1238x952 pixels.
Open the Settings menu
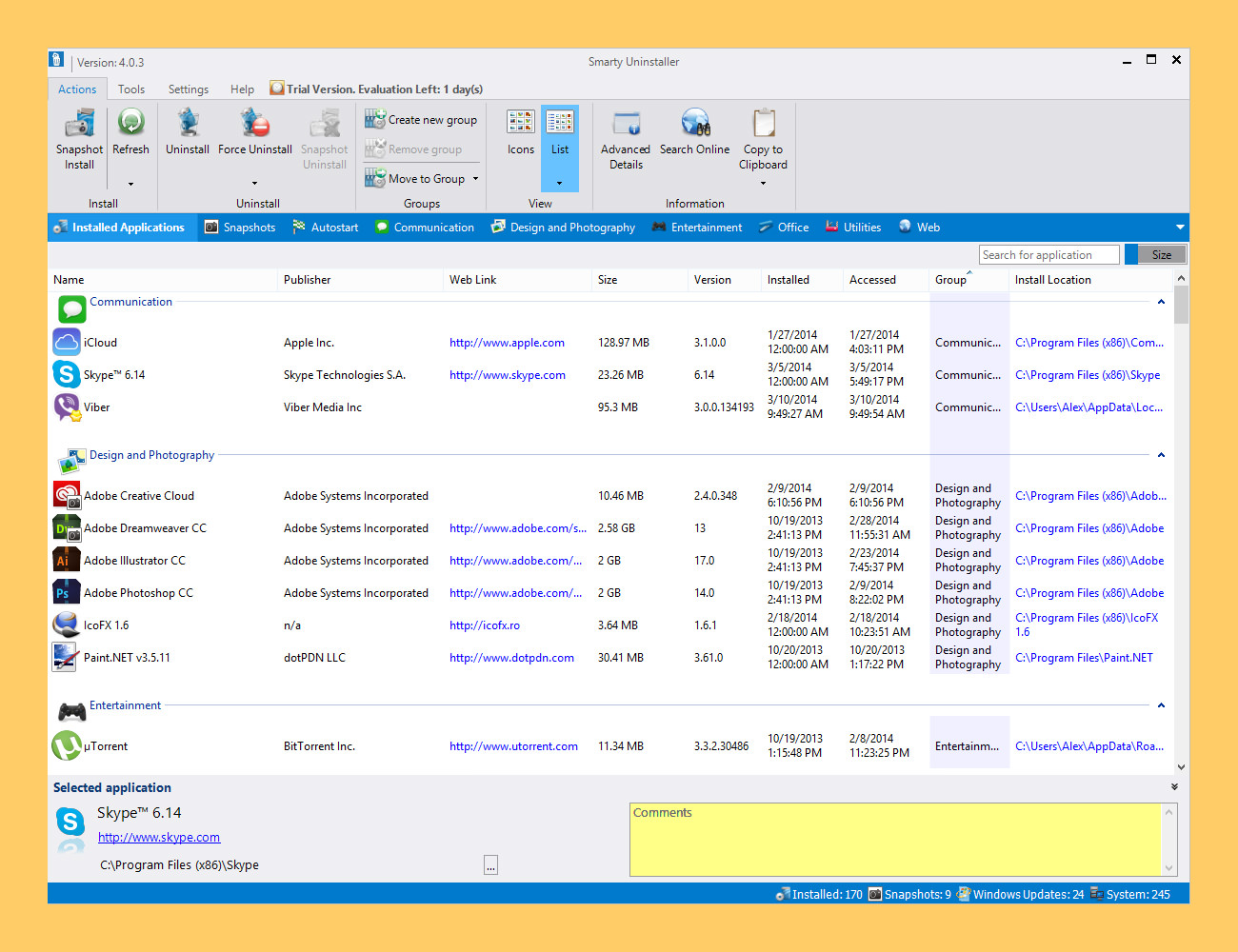[188, 89]
